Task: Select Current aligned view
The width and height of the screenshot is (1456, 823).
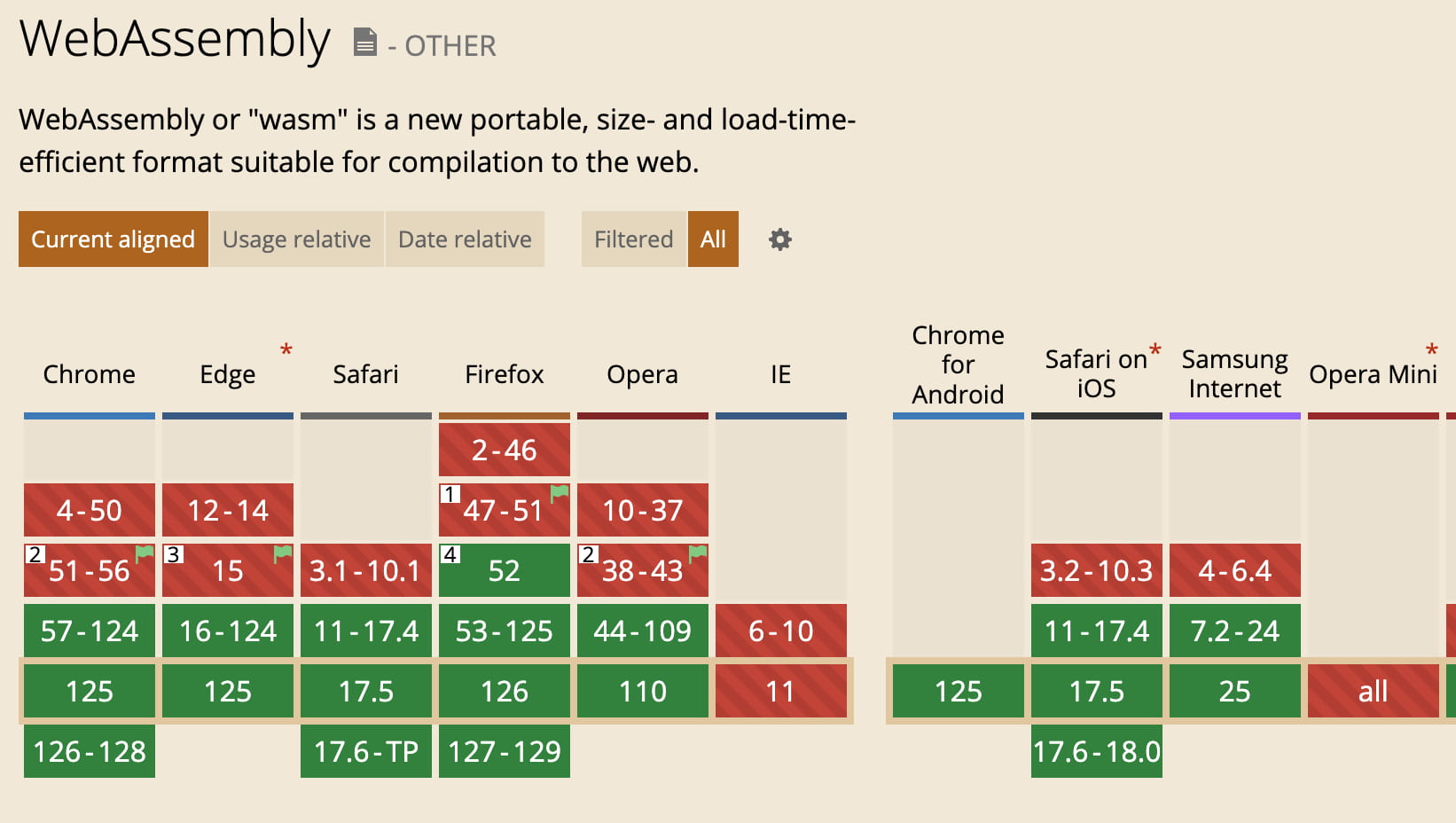Action: [x=114, y=239]
